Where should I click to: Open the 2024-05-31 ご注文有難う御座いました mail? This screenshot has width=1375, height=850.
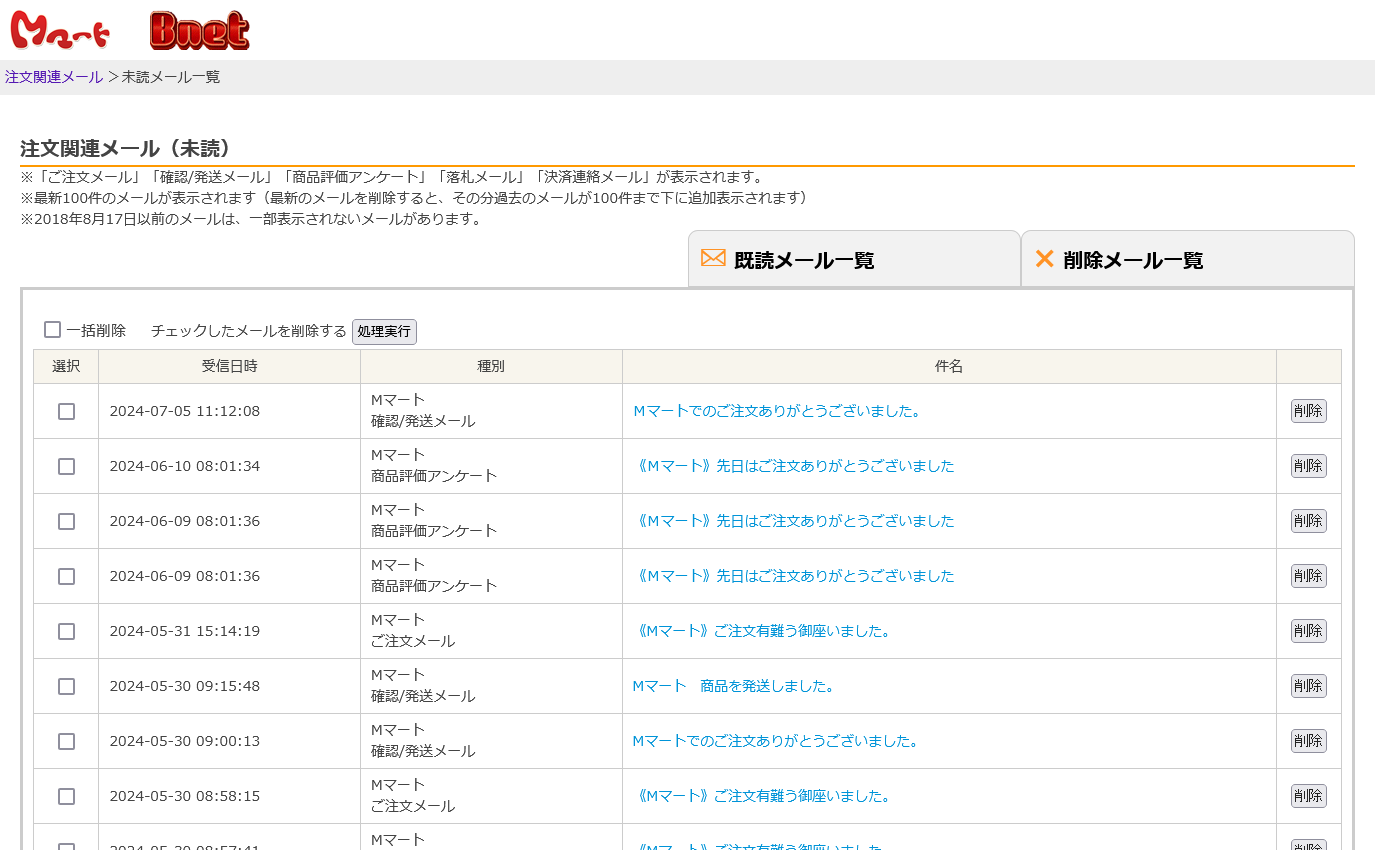pyautogui.click(x=763, y=631)
